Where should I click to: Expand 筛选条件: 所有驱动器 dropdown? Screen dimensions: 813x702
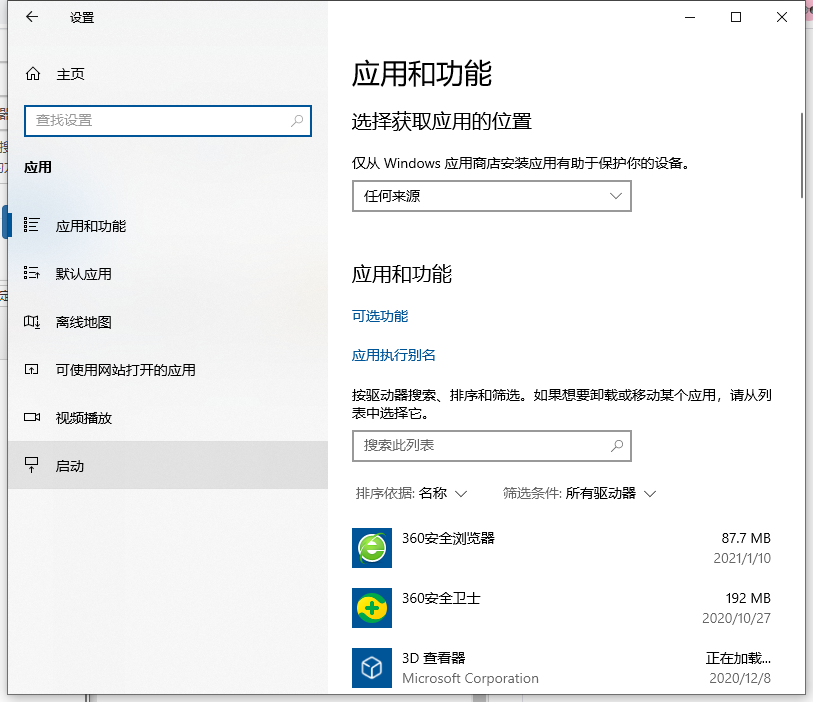579,493
